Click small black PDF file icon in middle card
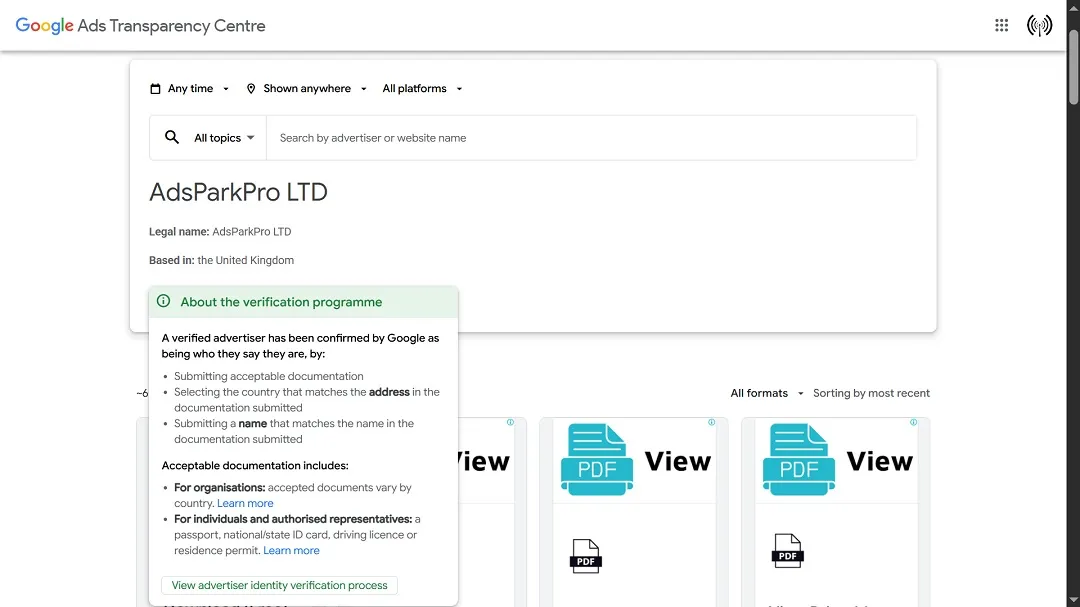1080x607 pixels. tap(585, 556)
